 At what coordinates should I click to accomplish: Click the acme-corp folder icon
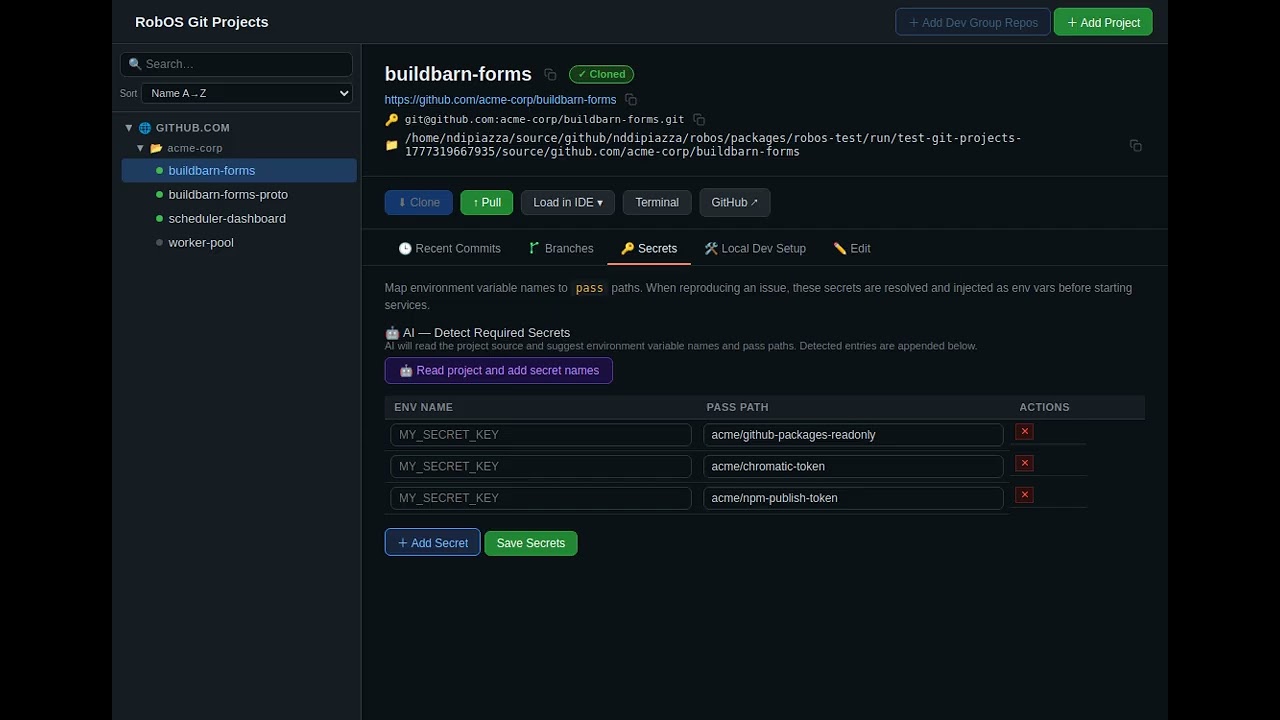(x=156, y=148)
